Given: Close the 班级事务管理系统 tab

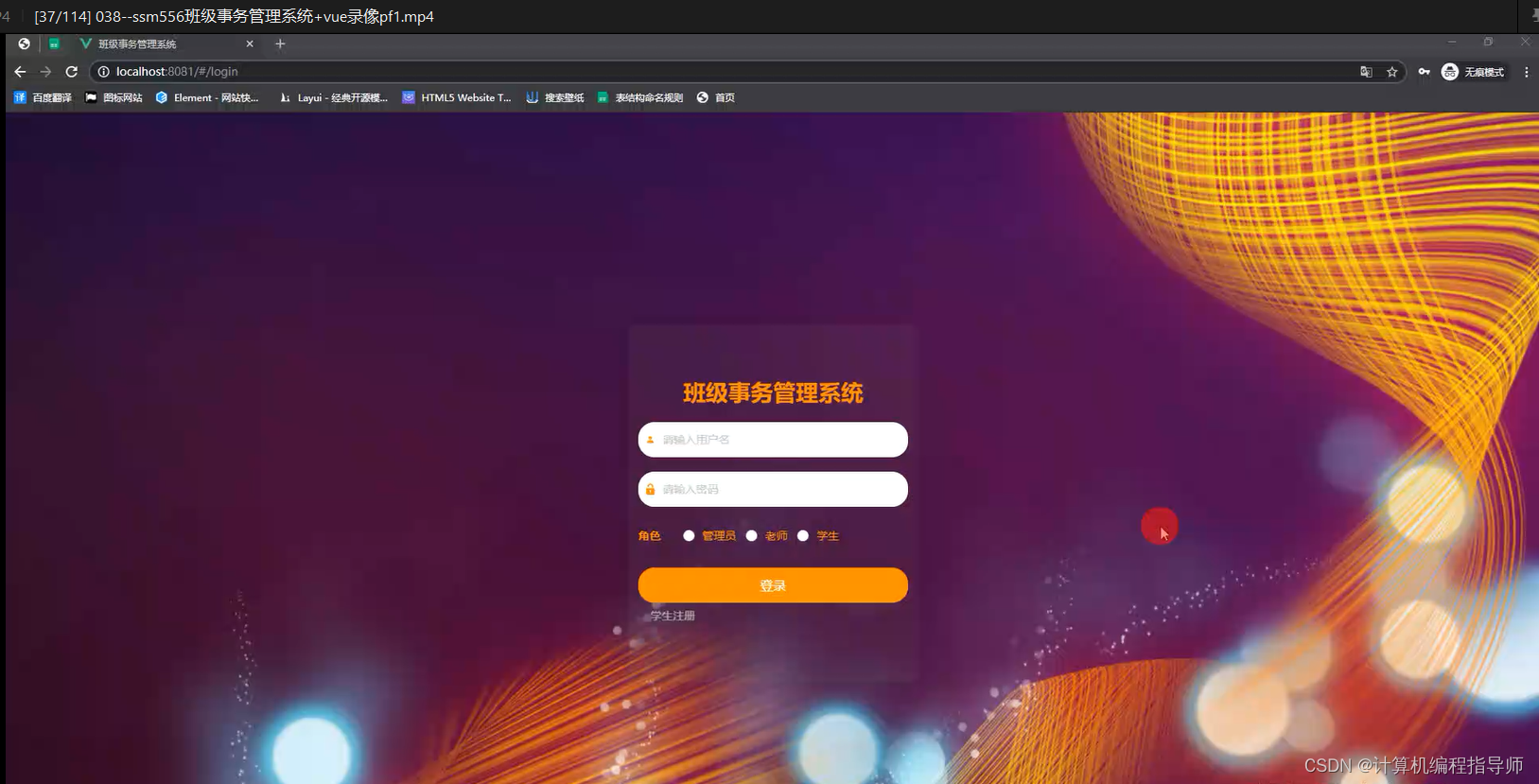Looking at the screenshot, I should 250,44.
